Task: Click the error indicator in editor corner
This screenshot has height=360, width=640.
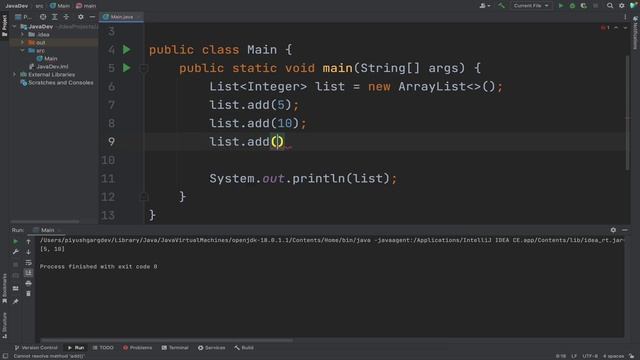Action: click(x=605, y=27)
